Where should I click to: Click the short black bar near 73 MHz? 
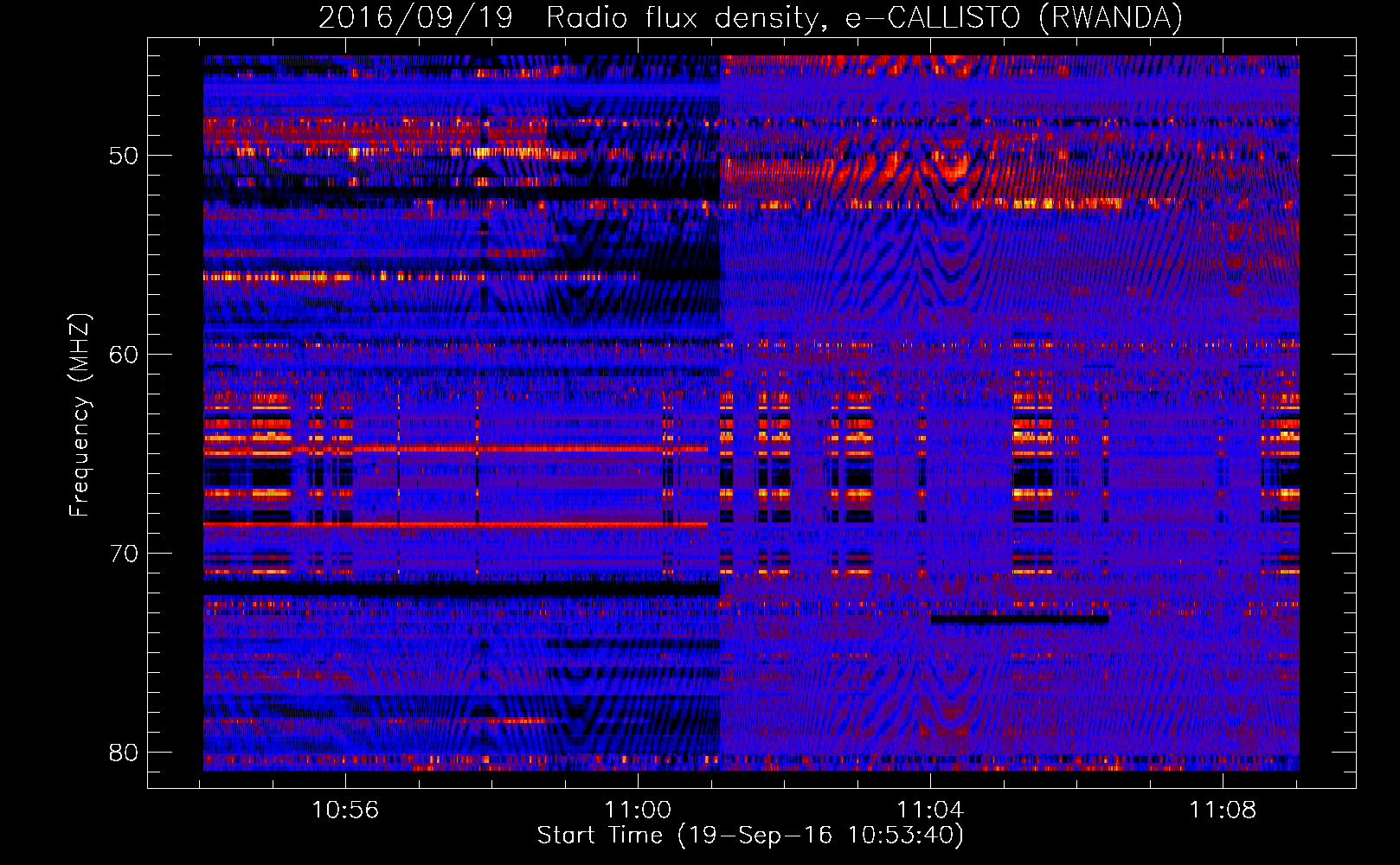[1019, 618]
